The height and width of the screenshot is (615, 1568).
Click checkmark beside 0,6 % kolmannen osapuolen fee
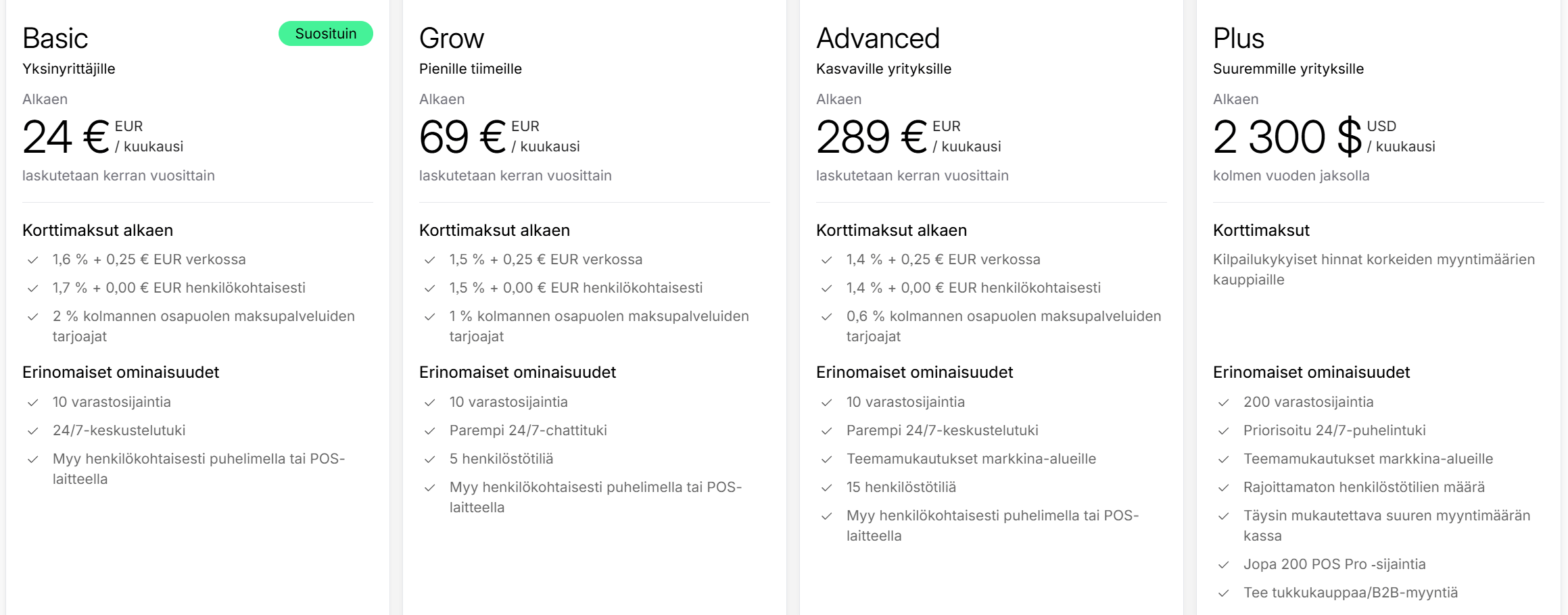click(x=826, y=317)
